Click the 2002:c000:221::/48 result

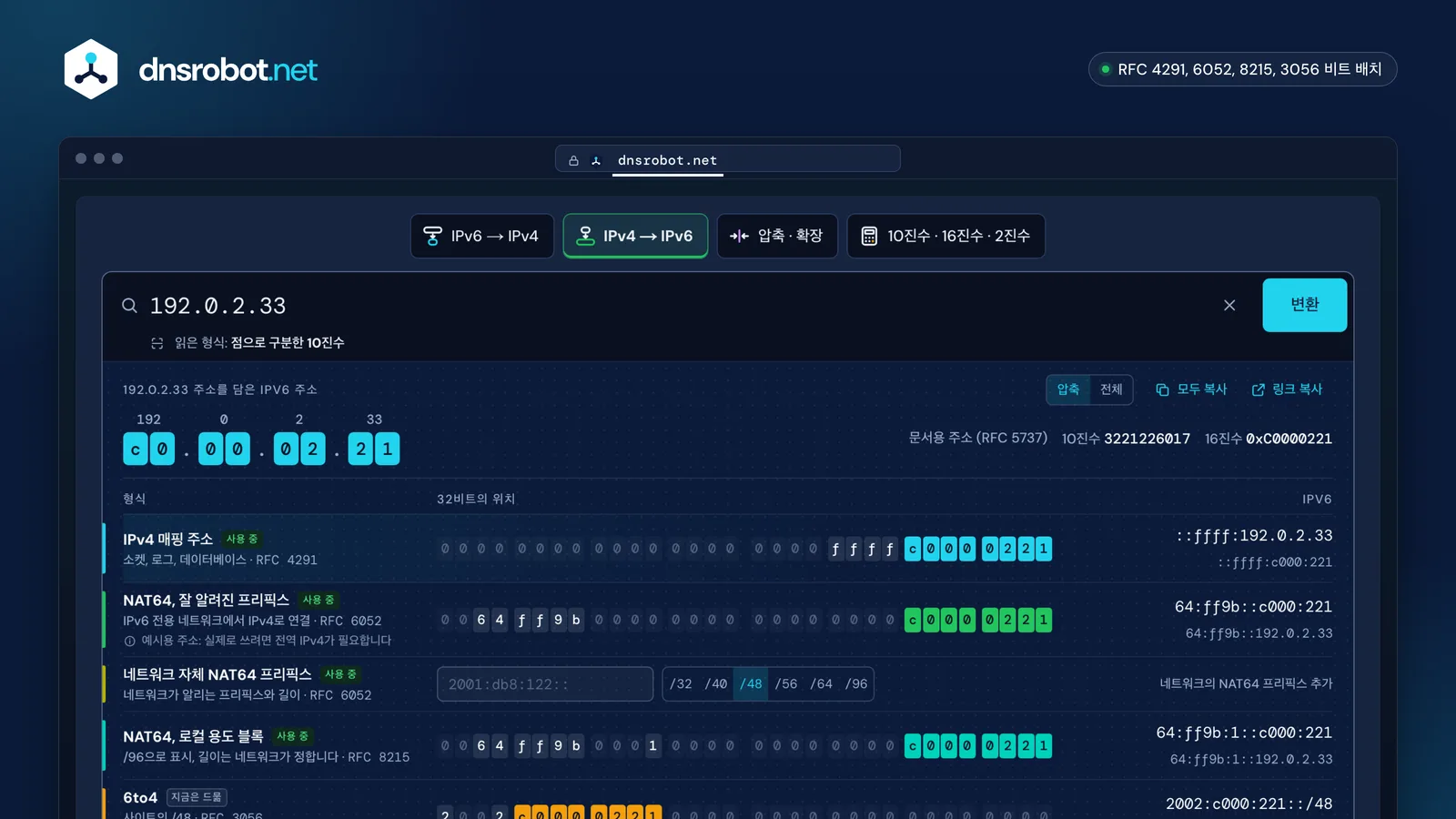tap(1249, 804)
